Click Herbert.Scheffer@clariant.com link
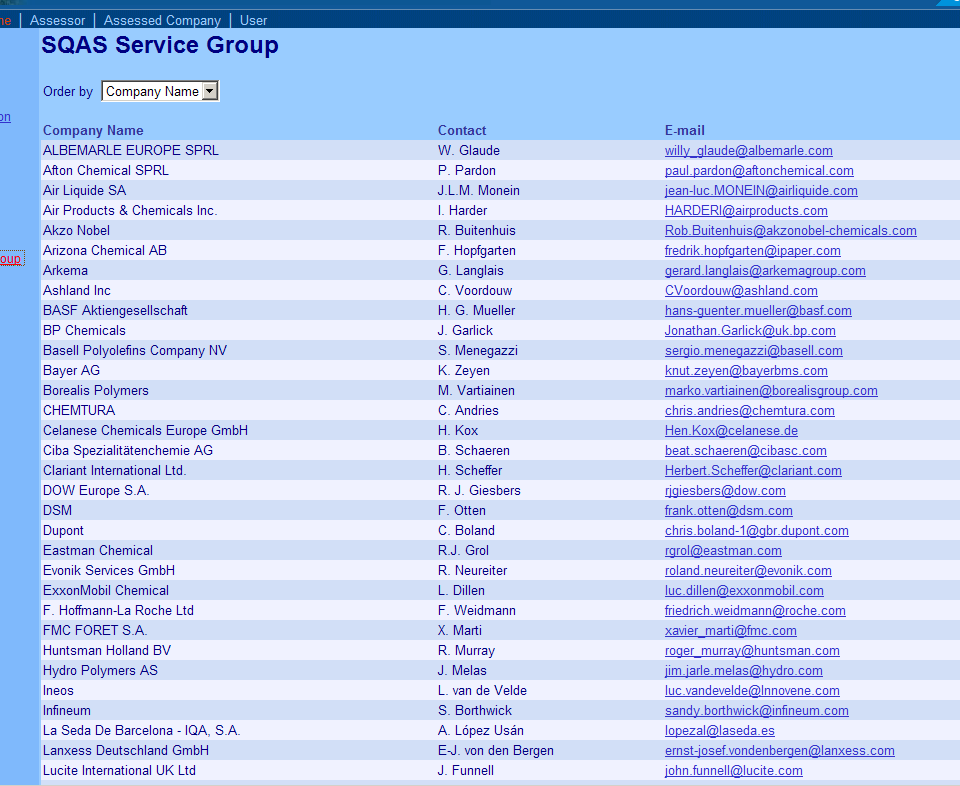The height and width of the screenshot is (786, 960). pos(753,471)
